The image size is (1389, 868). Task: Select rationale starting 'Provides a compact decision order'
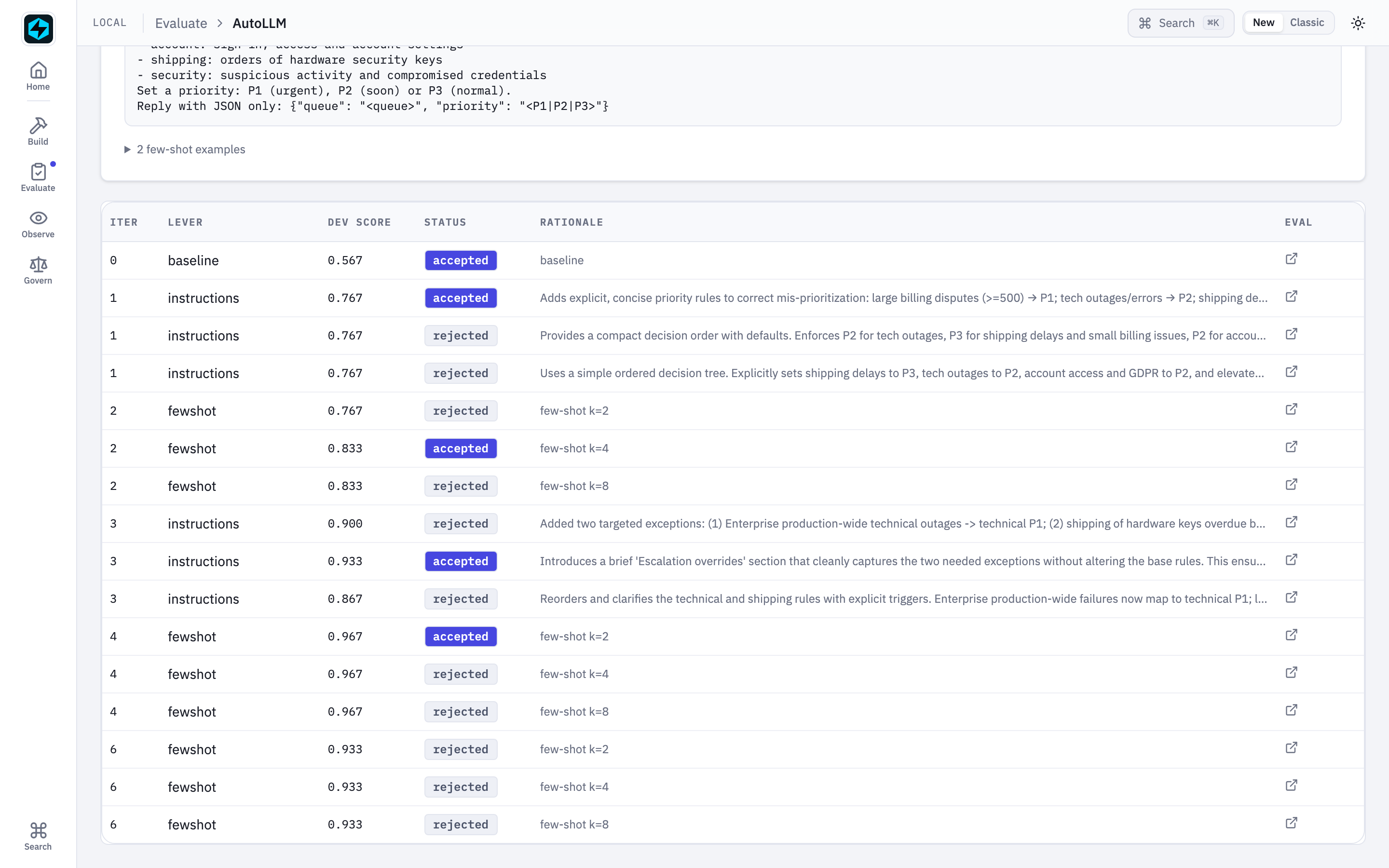pyautogui.click(x=902, y=336)
